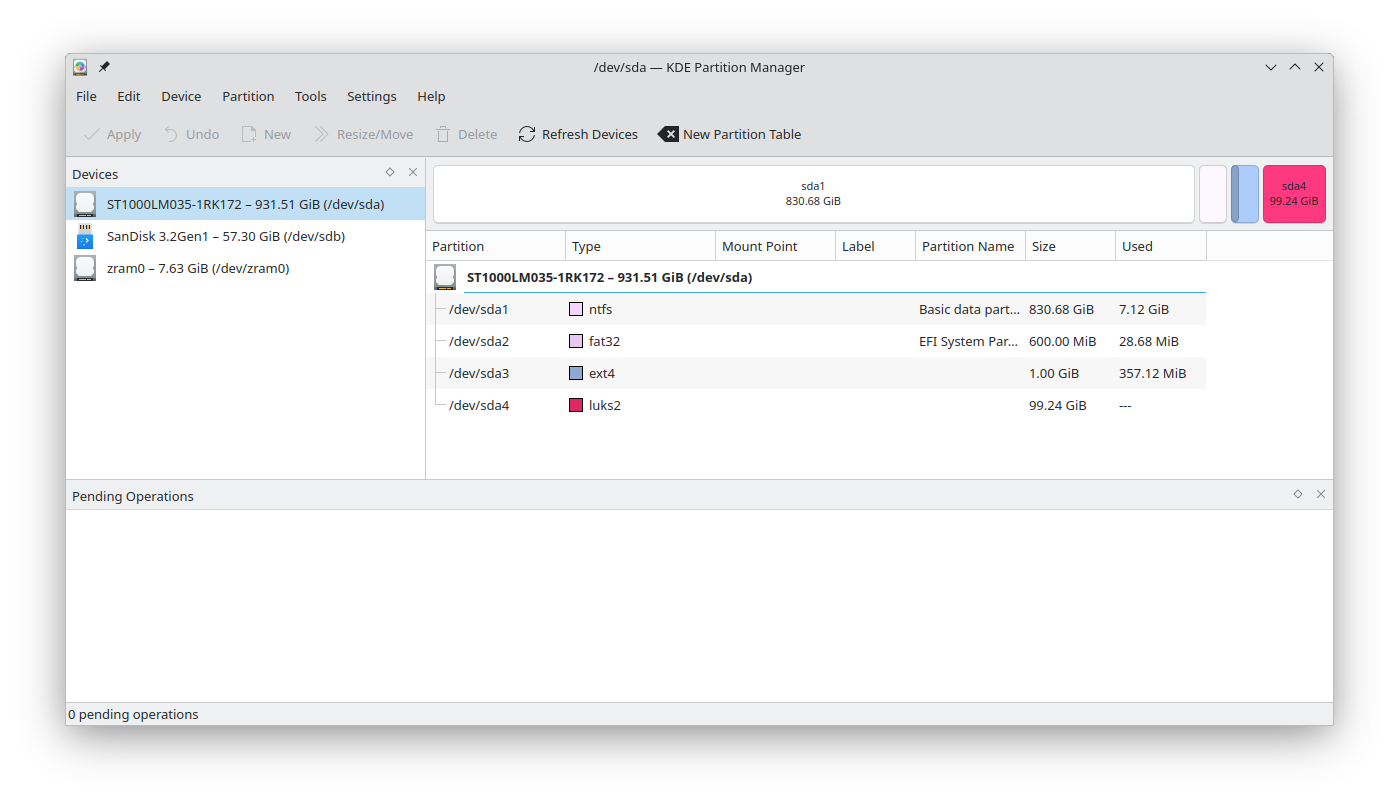Open the Tools menu

[310, 96]
